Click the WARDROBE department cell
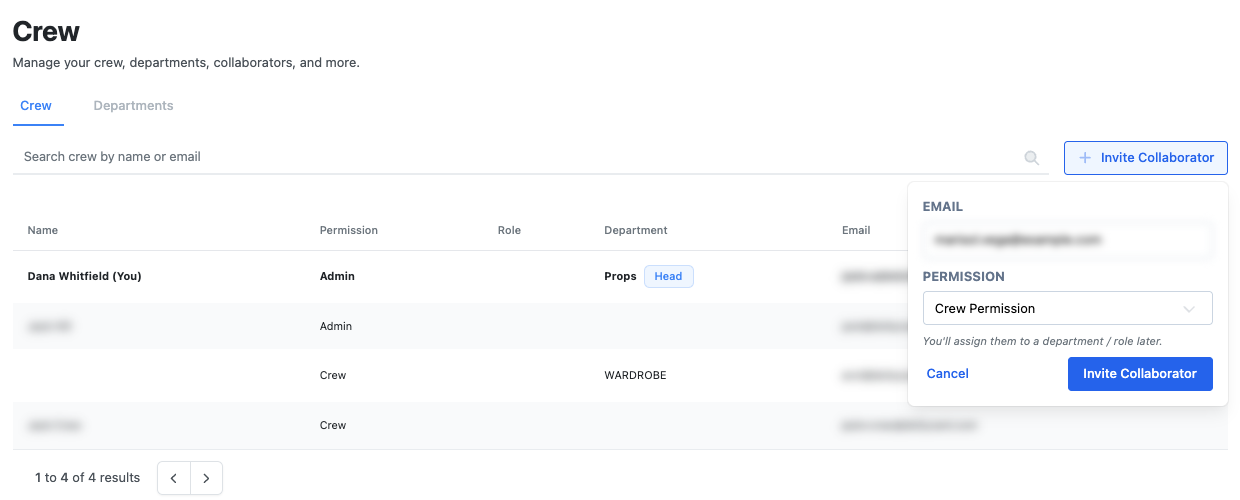Viewport: 1240px width, 500px height. [x=635, y=376]
